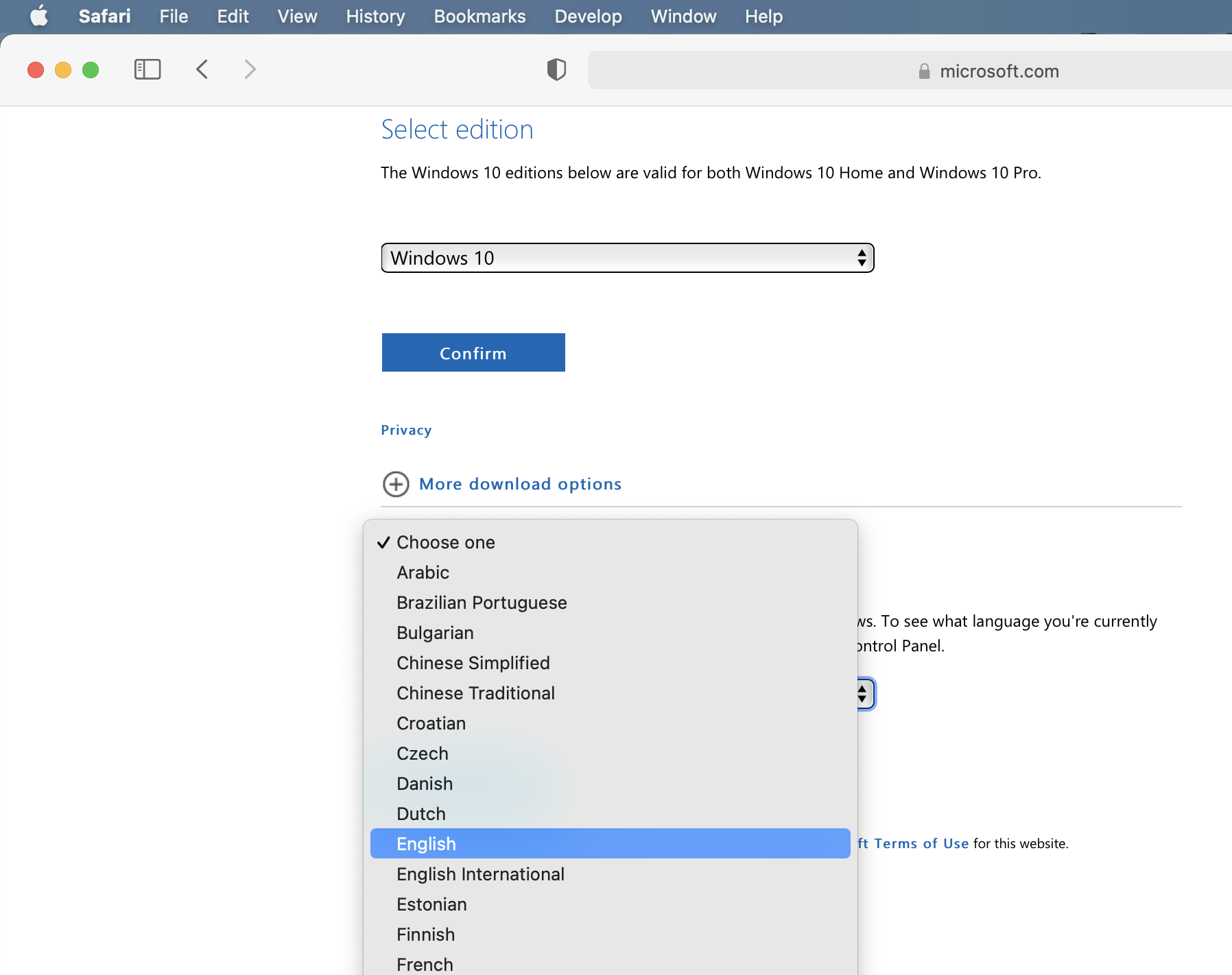Select Brazilian Portuguese language option
Viewport: 1232px width, 975px height.
tap(611, 603)
